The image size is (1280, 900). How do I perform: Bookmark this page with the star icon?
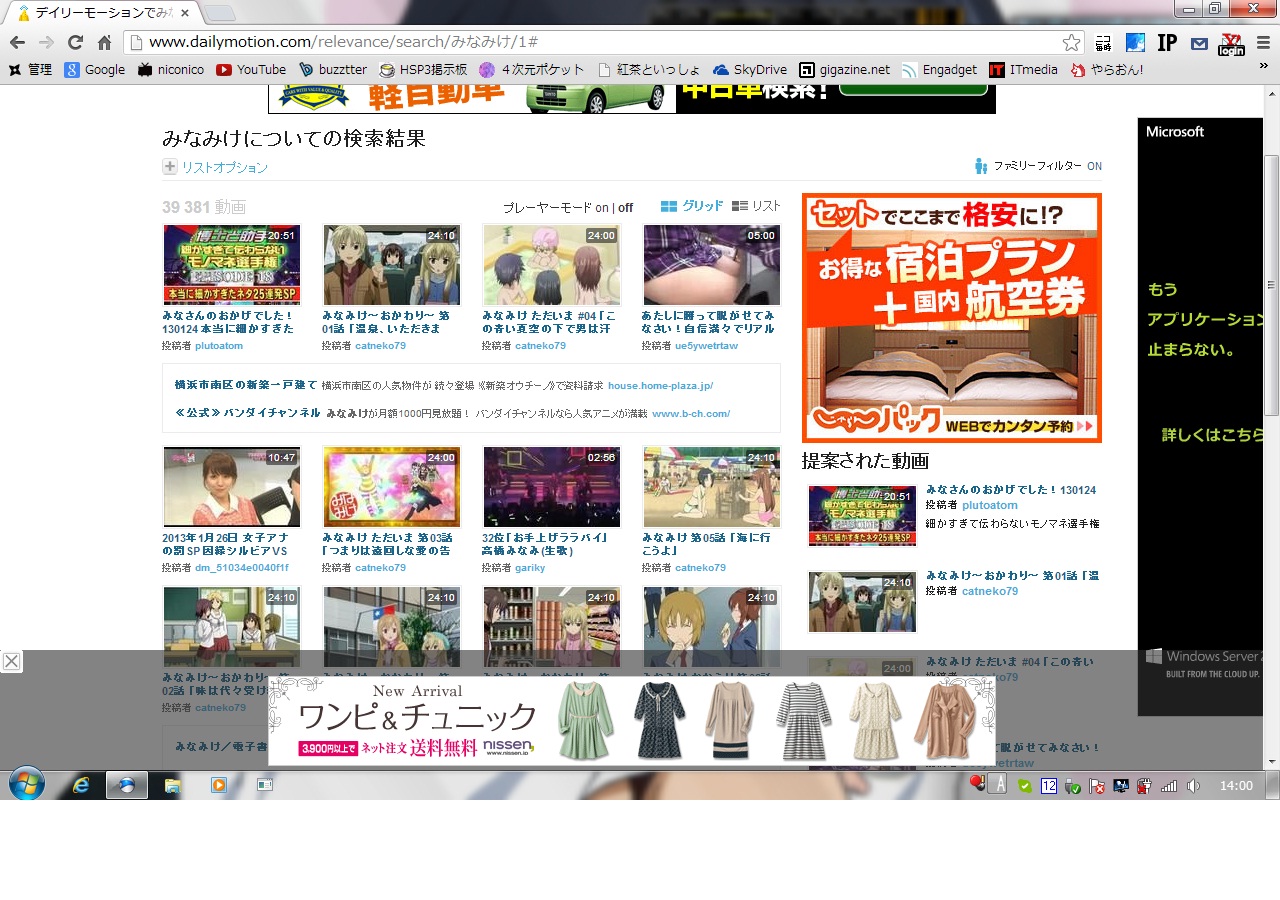[x=1071, y=42]
